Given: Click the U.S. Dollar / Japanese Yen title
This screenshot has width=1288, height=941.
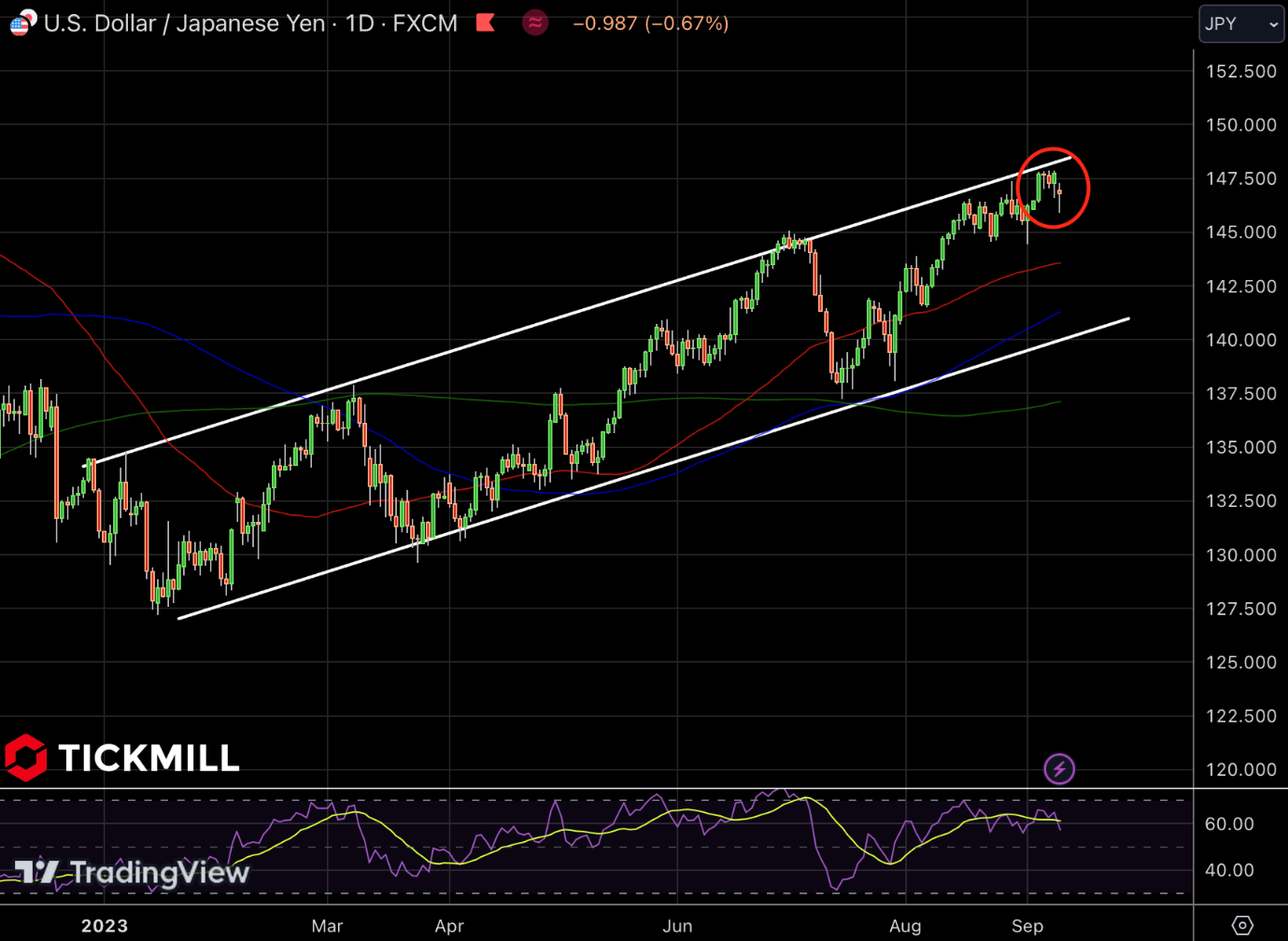Looking at the screenshot, I should [x=185, y=23].
